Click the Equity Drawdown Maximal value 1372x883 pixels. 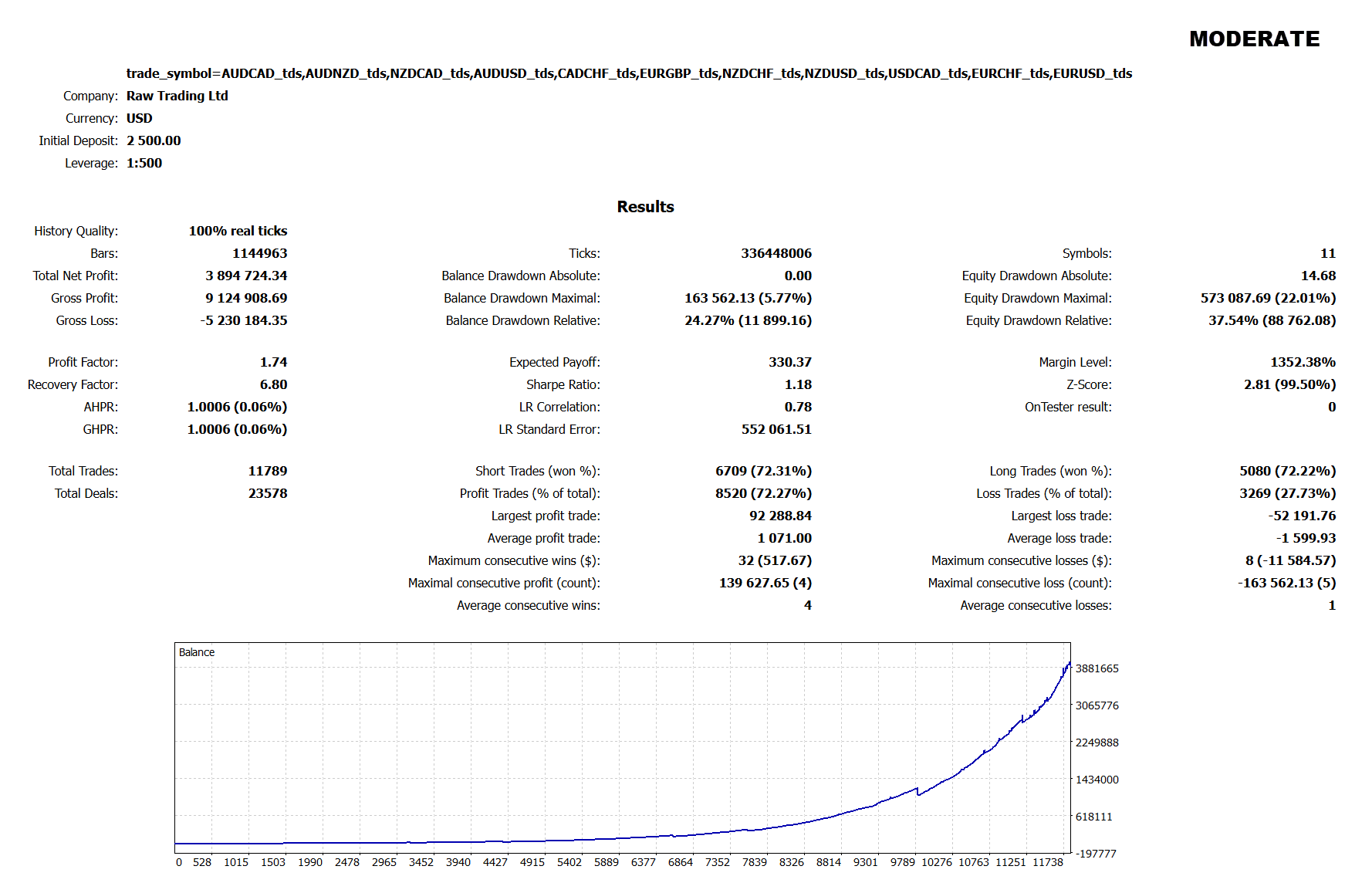[1268, 298]
